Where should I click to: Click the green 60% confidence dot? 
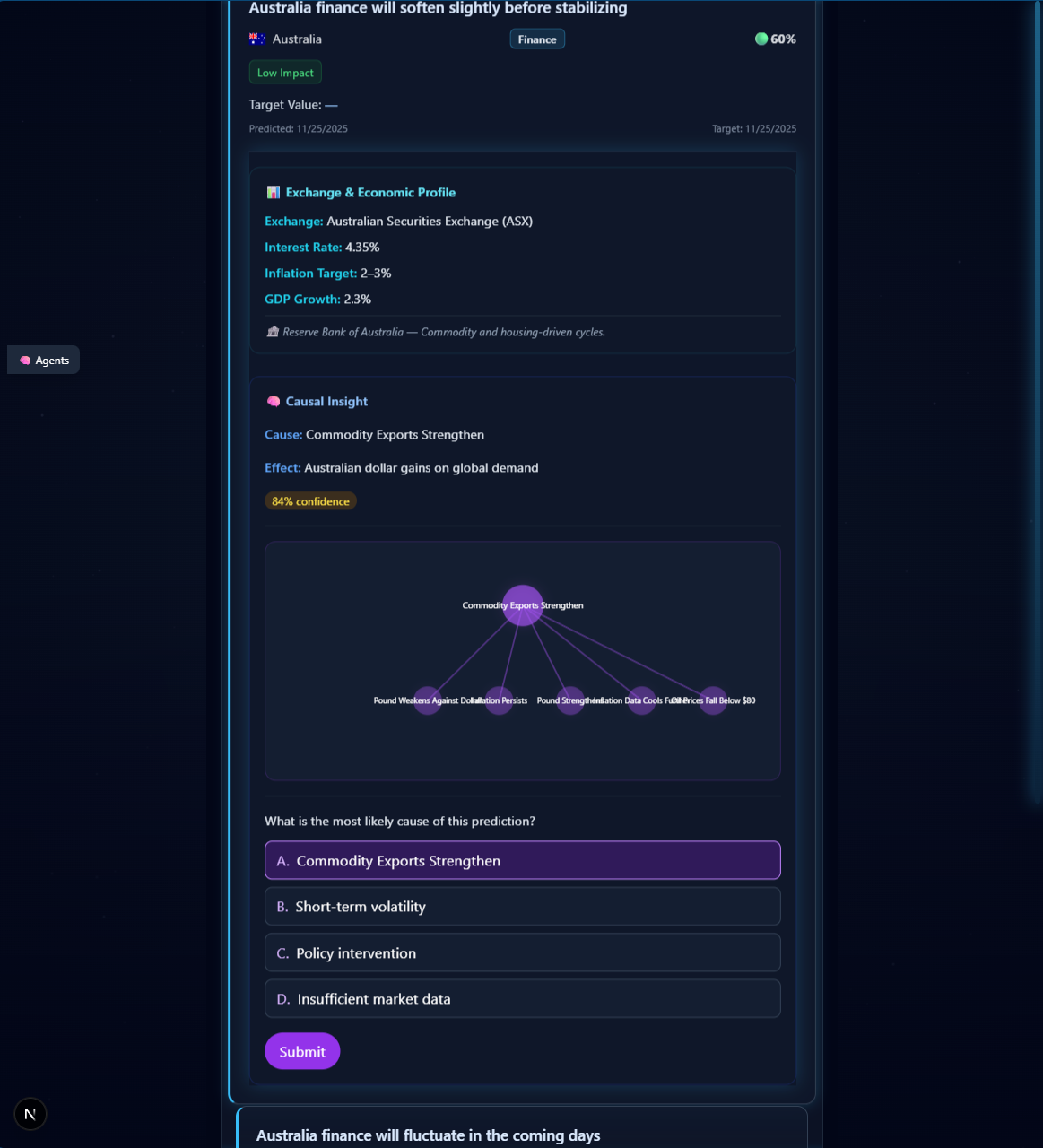click(761, 39)
